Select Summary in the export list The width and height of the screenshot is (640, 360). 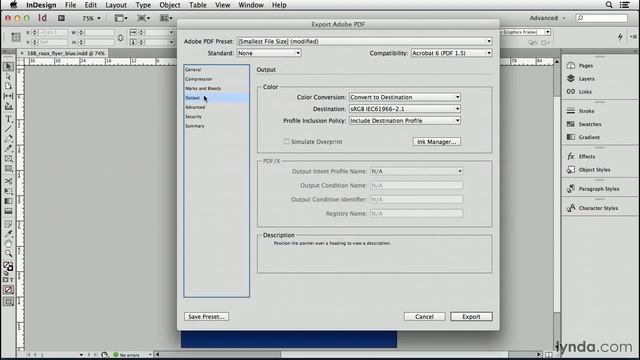coord(195,126)
